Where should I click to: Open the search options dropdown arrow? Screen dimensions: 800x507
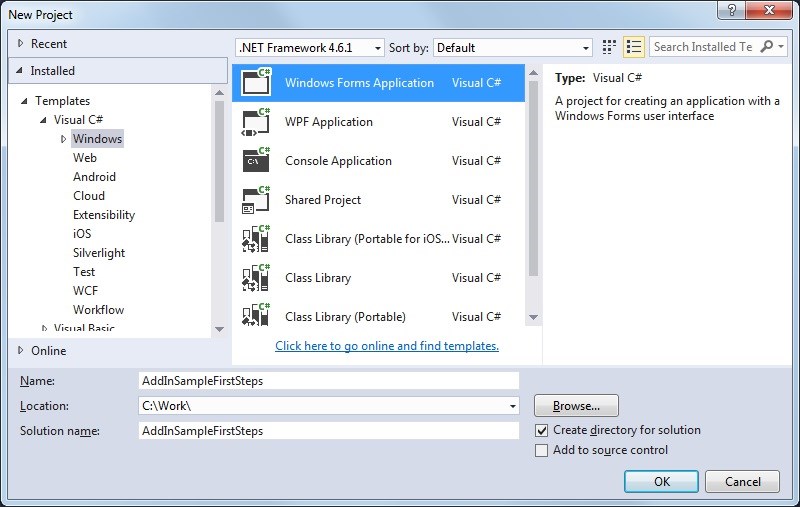point(781,47)
